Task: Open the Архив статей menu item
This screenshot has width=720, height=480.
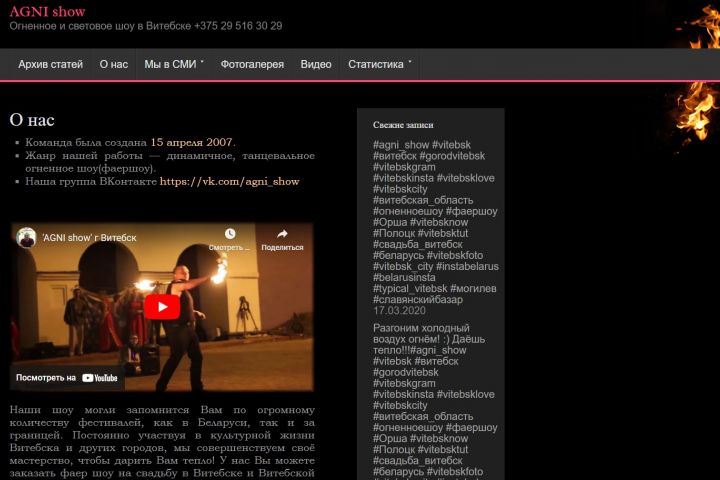Action: pos(51,64)
